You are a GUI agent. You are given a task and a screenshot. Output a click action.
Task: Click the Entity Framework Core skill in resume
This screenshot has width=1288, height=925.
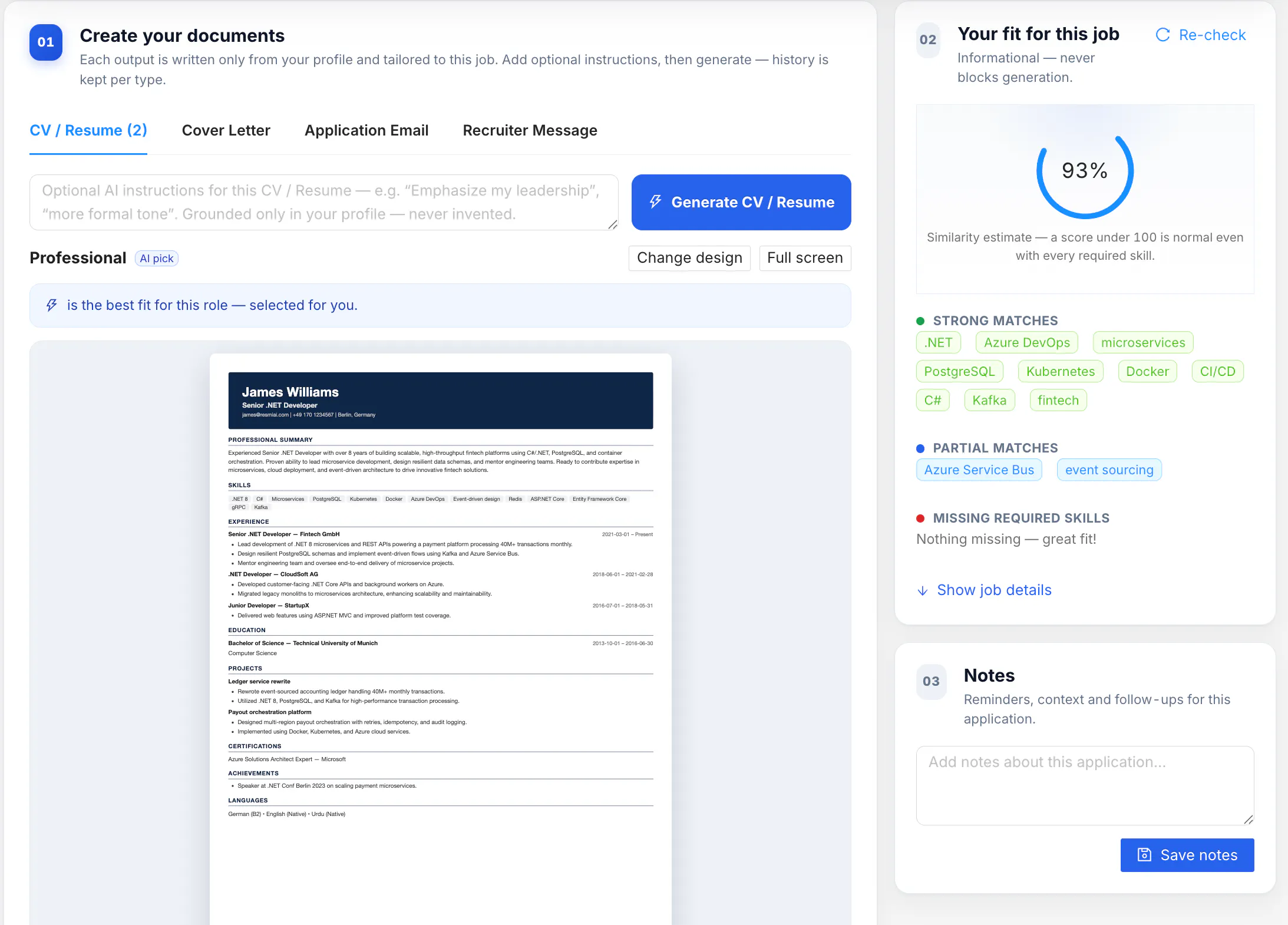(x=599, y=499)
